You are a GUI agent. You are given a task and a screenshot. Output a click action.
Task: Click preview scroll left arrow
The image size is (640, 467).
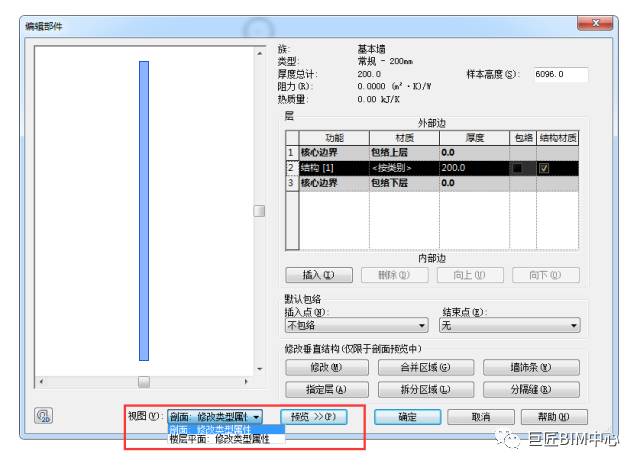pos(42,382)
